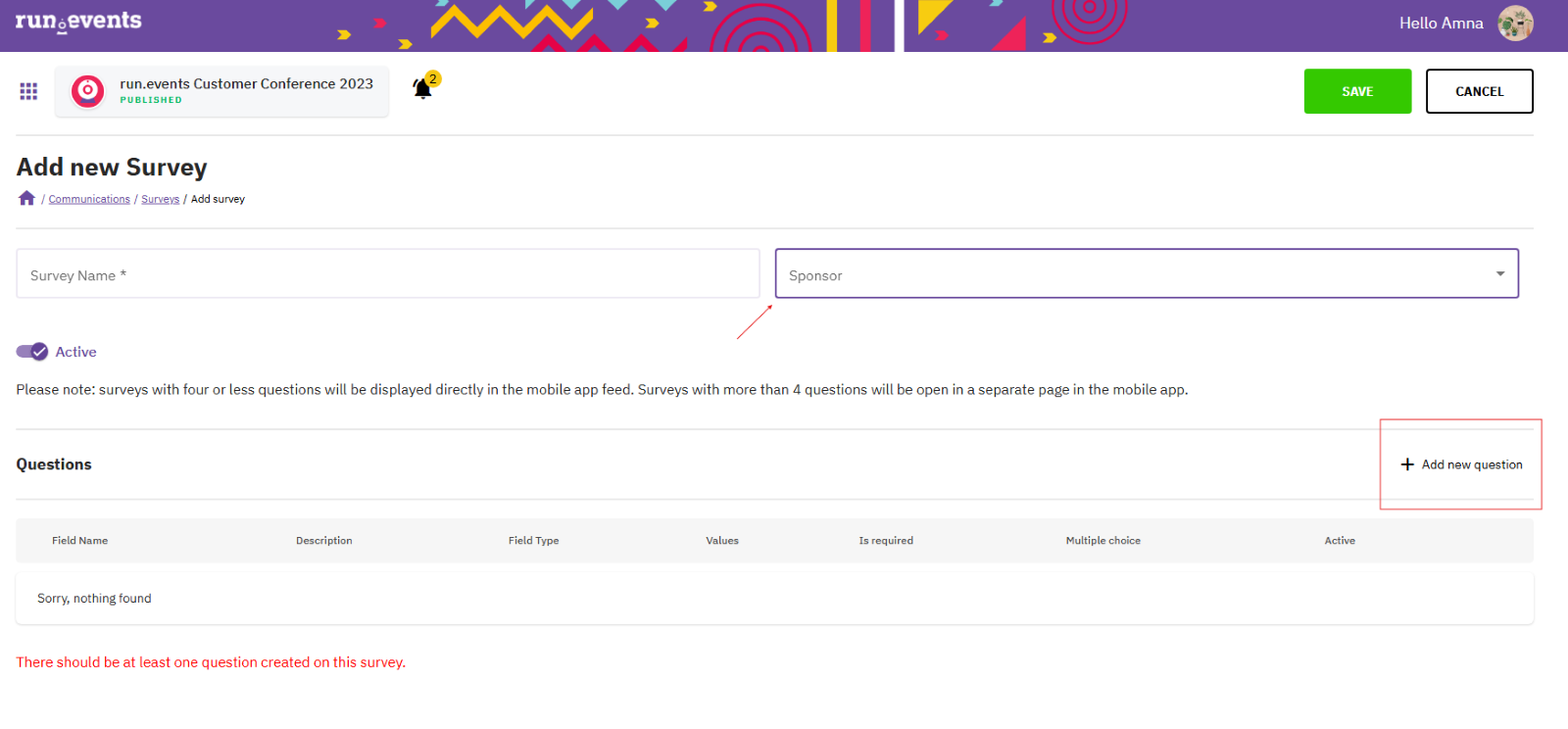Click the Field Name column header
The height and width of the screenshot is (729, 1568).
coord(80,541)
